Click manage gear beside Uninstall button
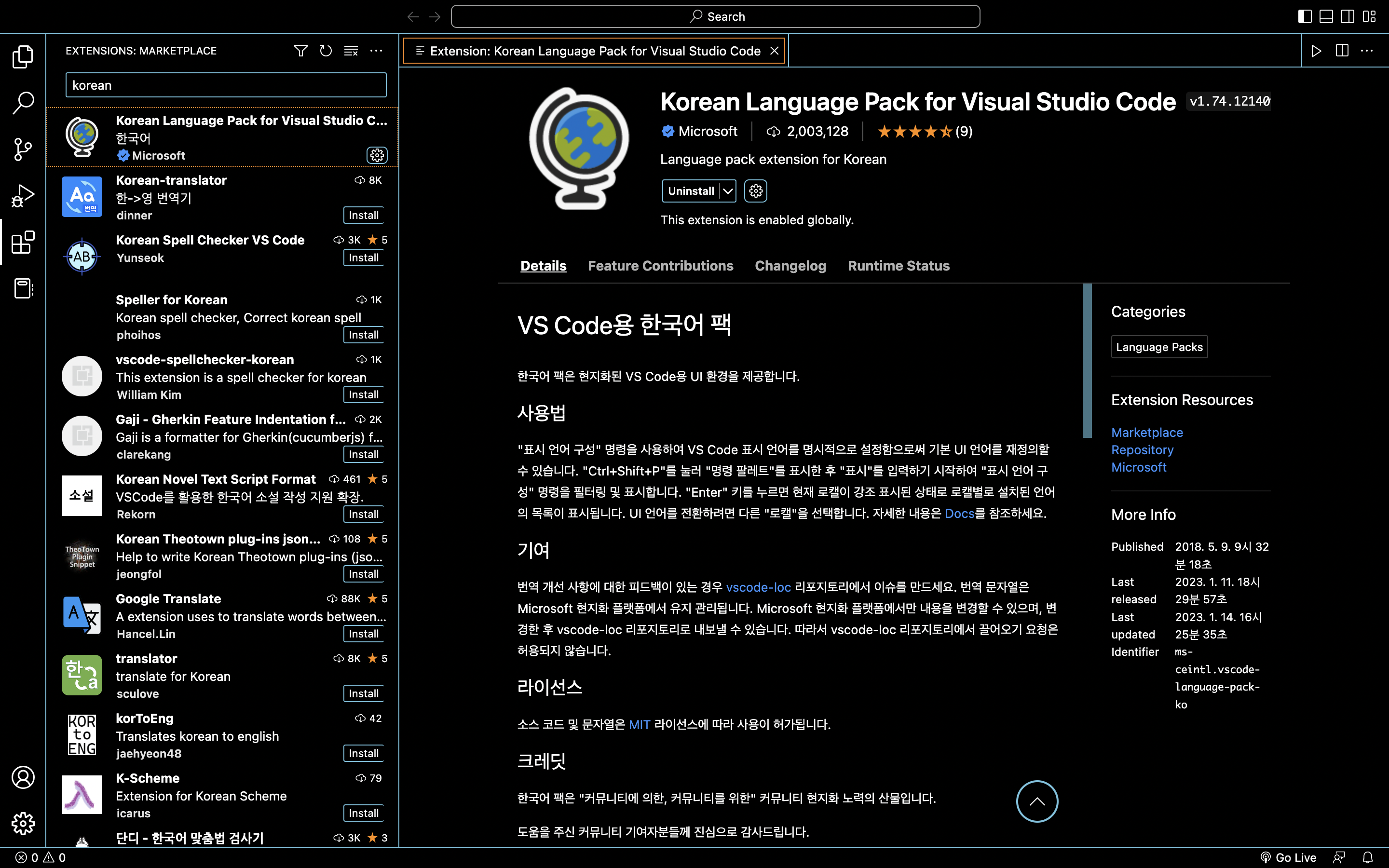The image size is (1389, 868). coord(755,191)
